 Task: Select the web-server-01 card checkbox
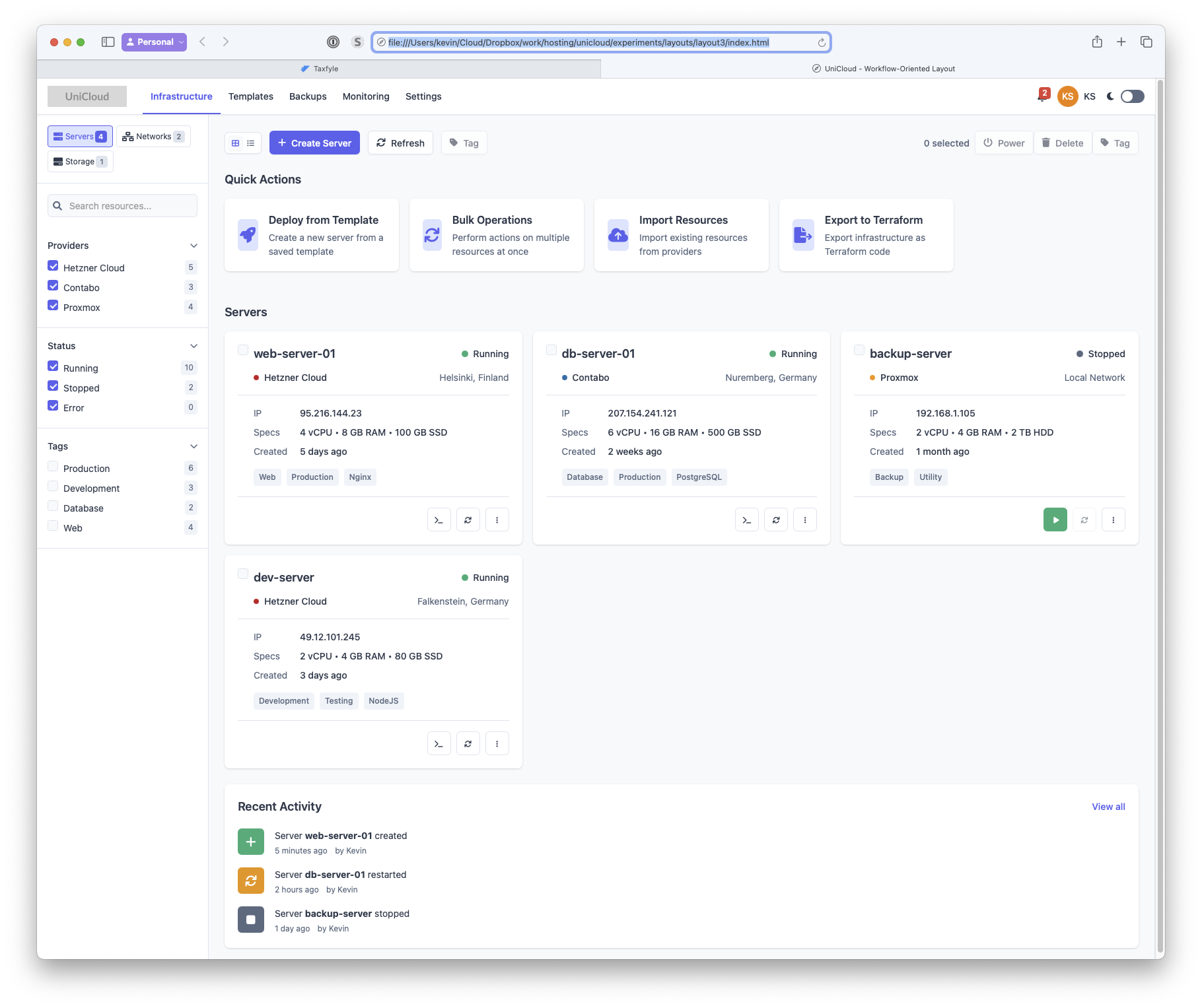pos(243,351)
